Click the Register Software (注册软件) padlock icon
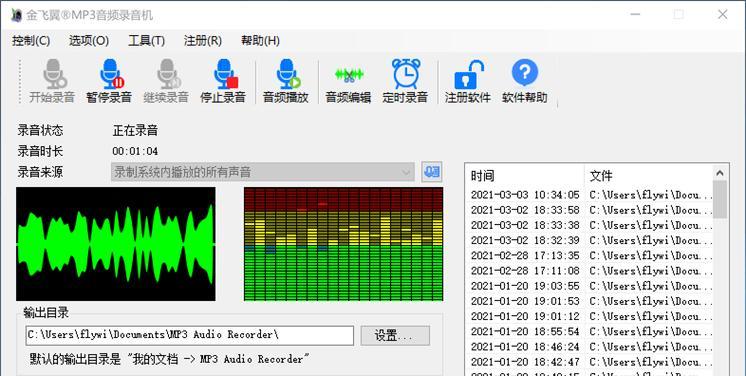Viewport: 746px width, 376px height. click(469, 75)
